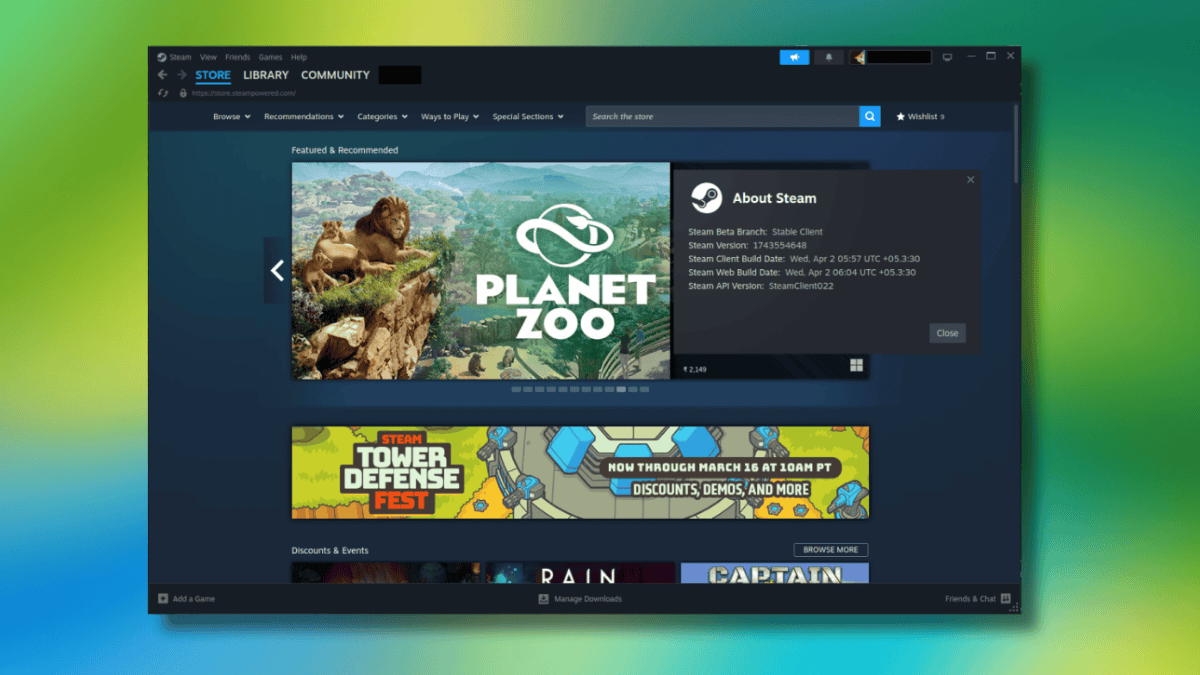Expand the Recommendations dropdown

tap(303, 117)
